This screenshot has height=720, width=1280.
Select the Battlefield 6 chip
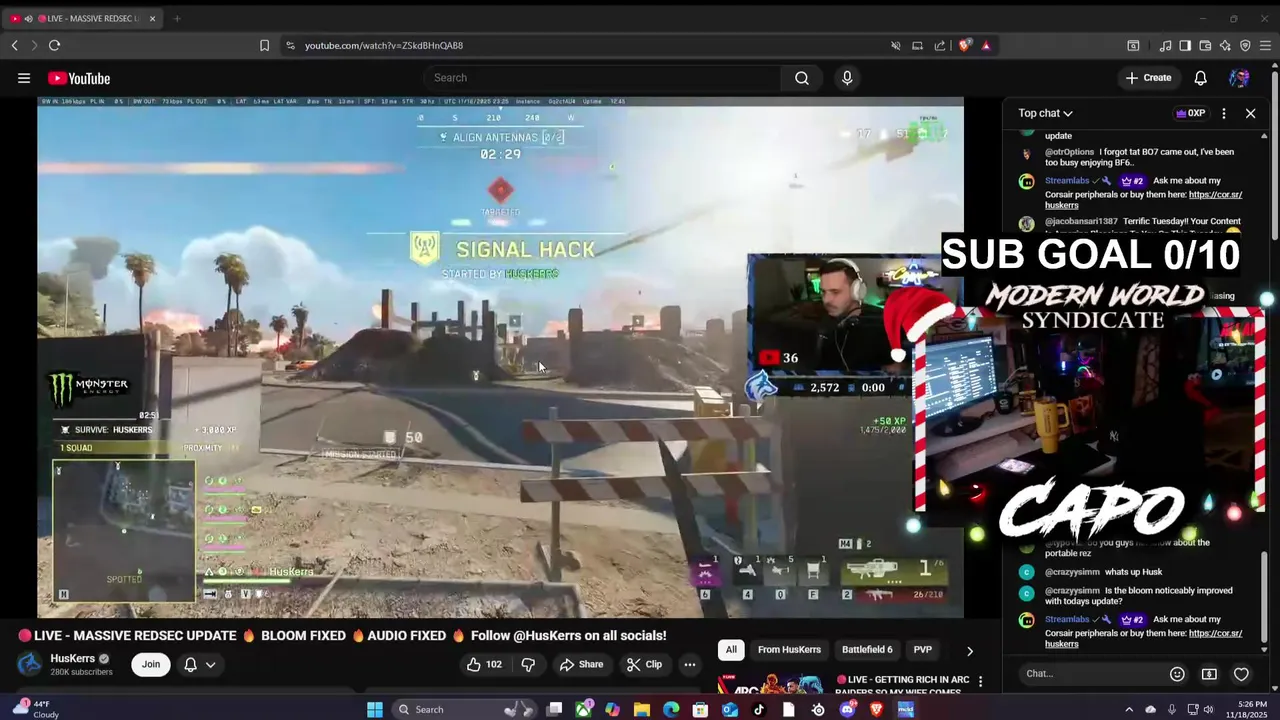[867, 650]
